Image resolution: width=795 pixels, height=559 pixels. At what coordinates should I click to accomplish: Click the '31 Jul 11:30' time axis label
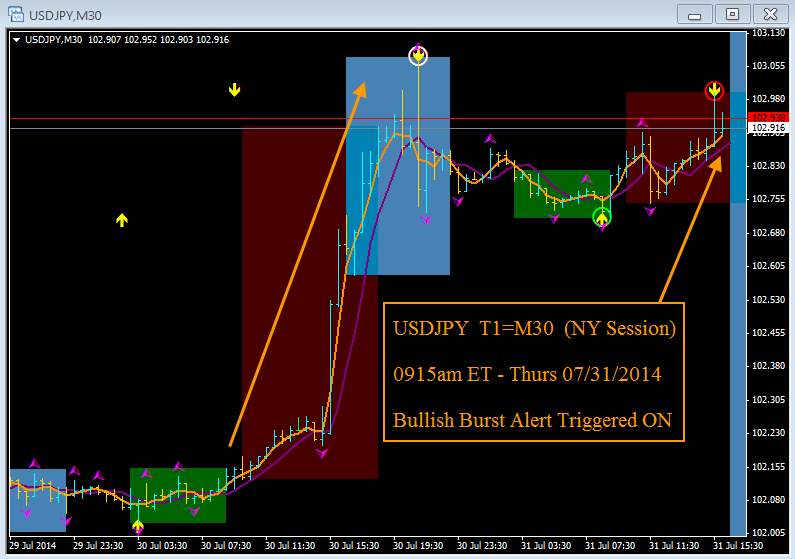click(x=674, y=546)
